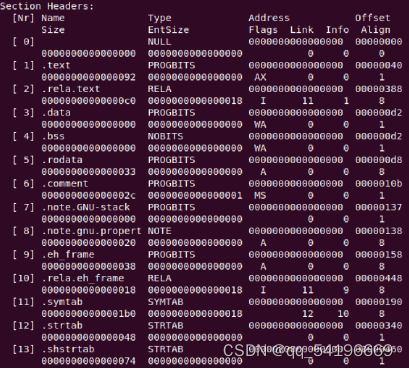Select the 'Align' column header
The height and width of the screenshot is (369, 409).
pyautogui.click(x=376, y=30)
